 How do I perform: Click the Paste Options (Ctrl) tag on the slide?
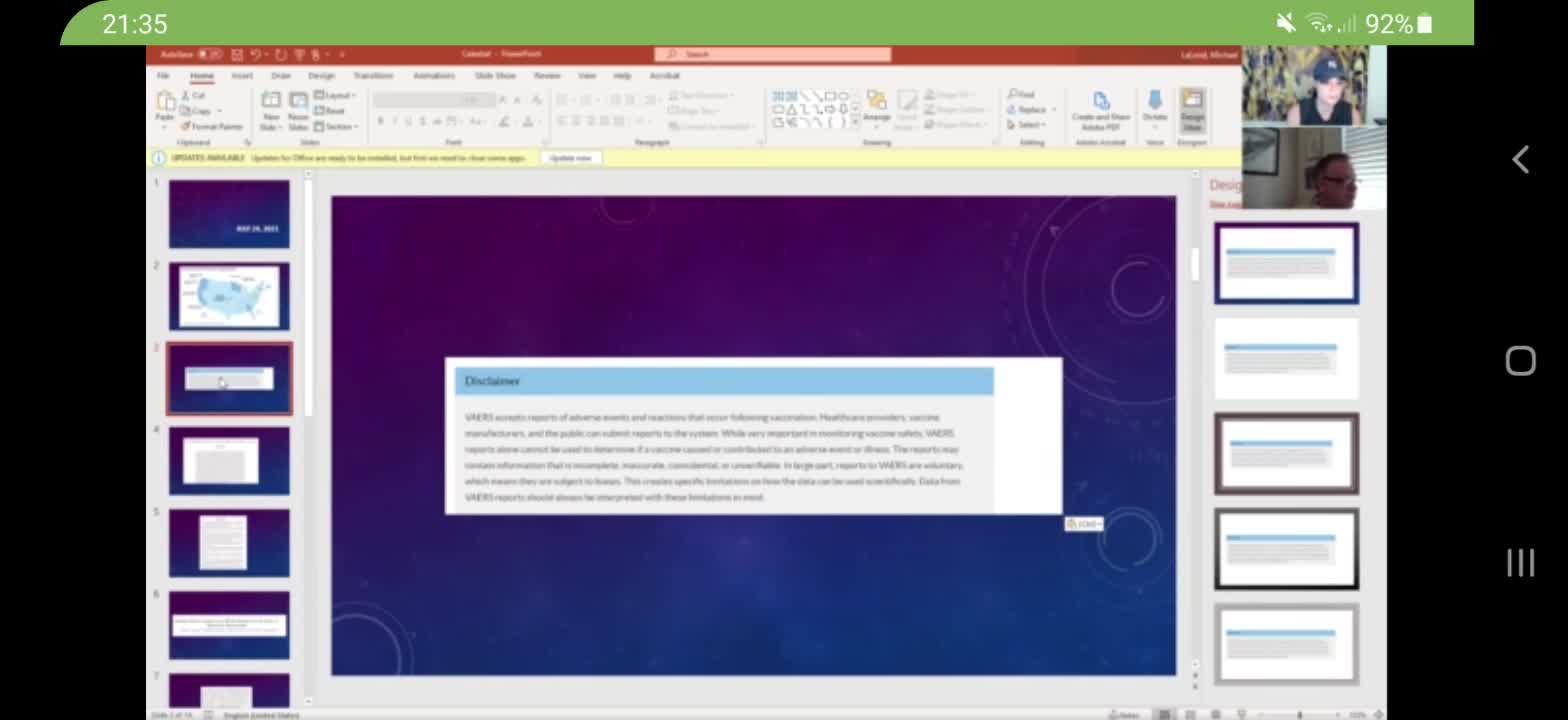click(1083, 524)
